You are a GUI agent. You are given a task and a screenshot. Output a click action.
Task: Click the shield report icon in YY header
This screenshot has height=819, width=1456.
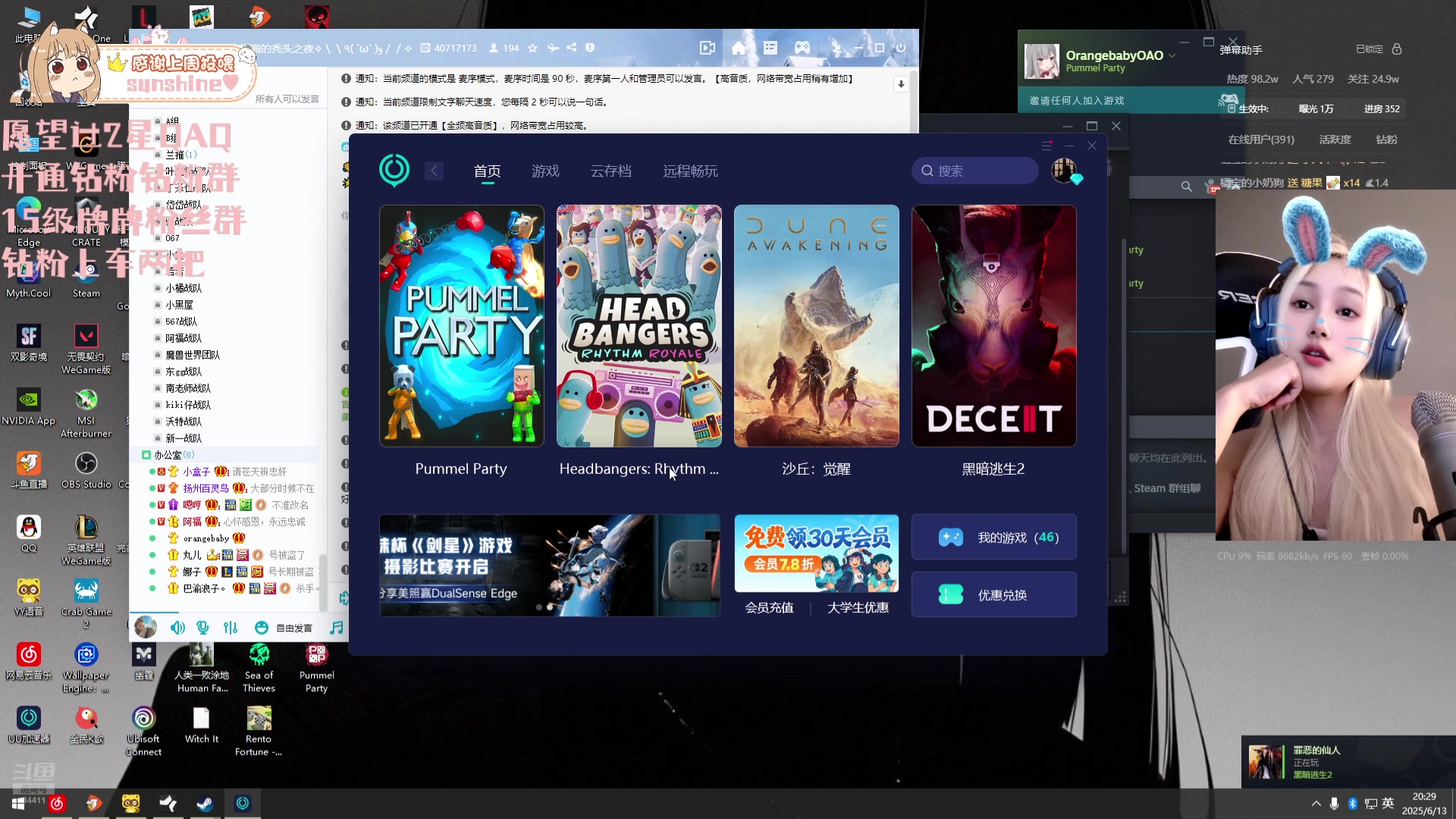(x=590, y=48)
